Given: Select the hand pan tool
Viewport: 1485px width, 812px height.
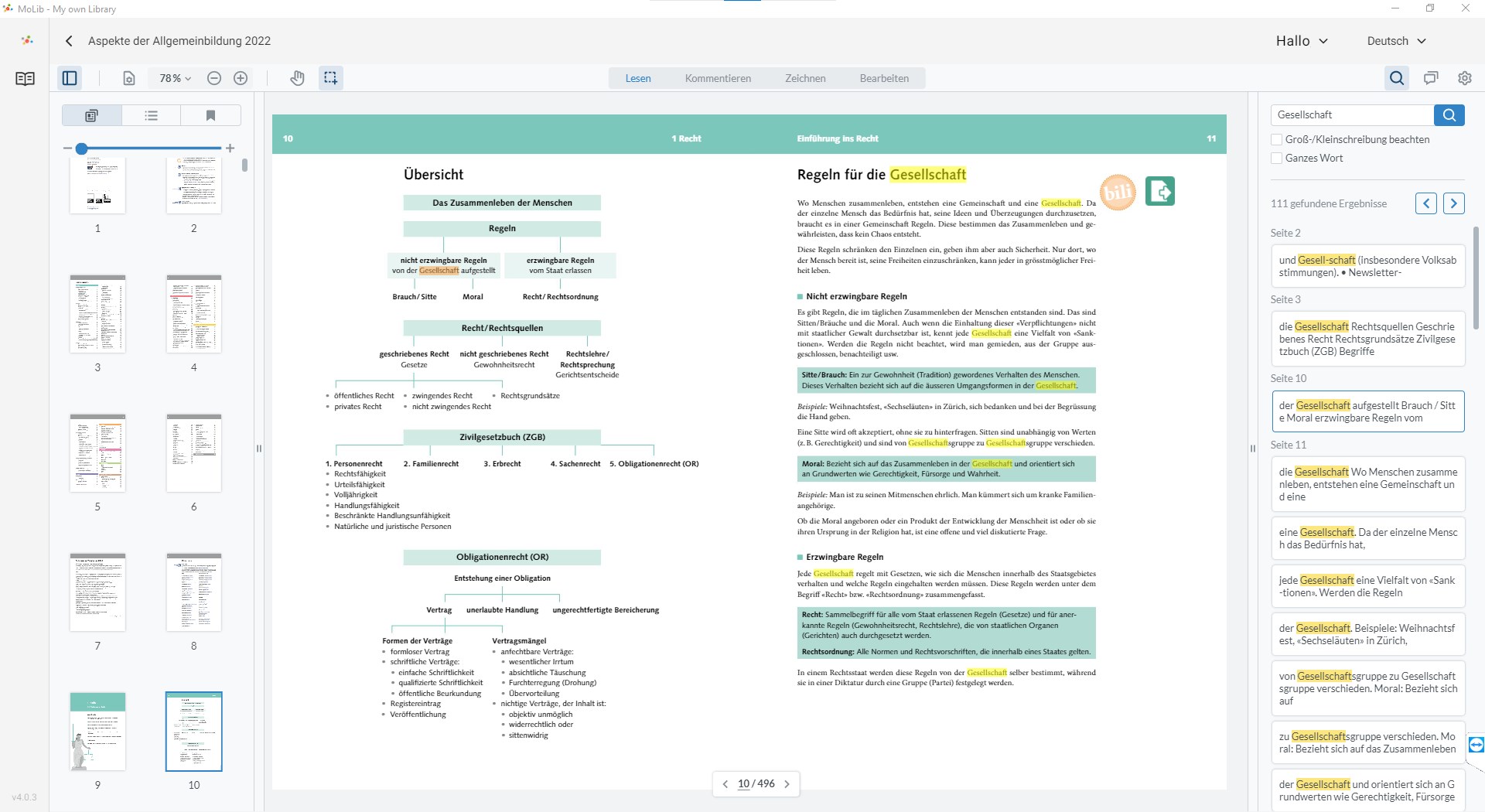Looking at the screenshot, I should (297, 78).
